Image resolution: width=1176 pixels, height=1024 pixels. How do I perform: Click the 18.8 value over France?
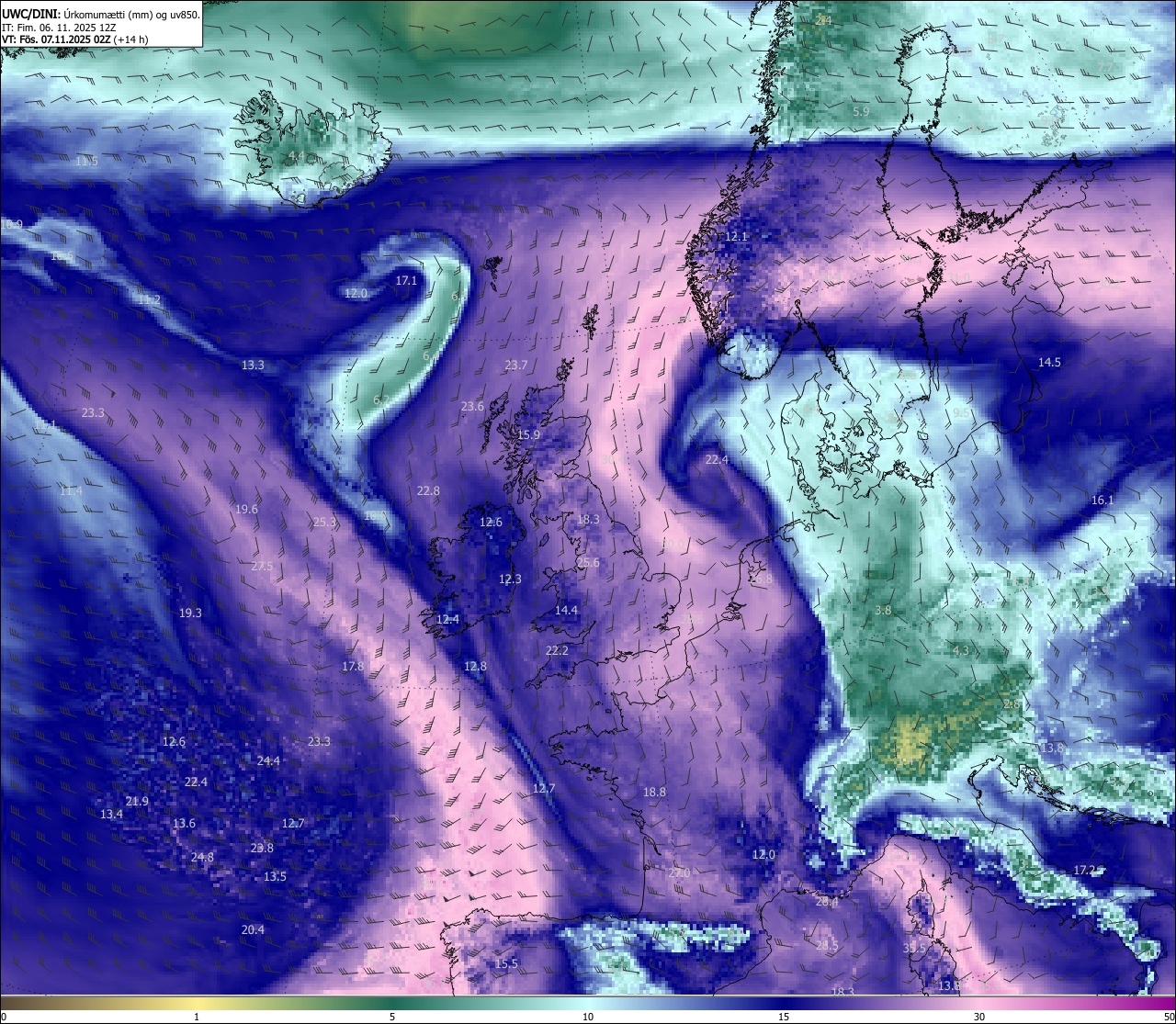tap(654, 792)
